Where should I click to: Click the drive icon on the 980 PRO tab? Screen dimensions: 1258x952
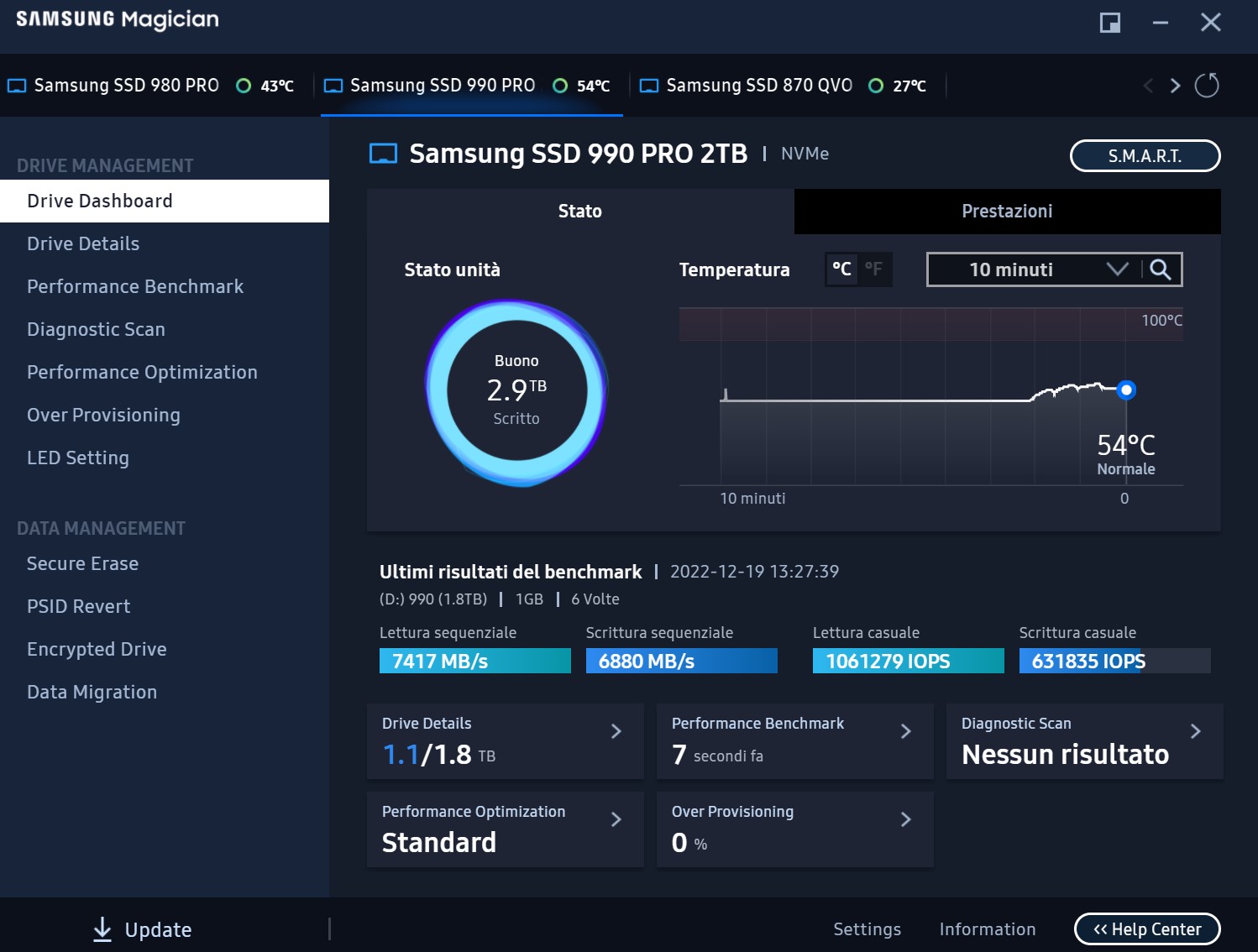[17, 86]
